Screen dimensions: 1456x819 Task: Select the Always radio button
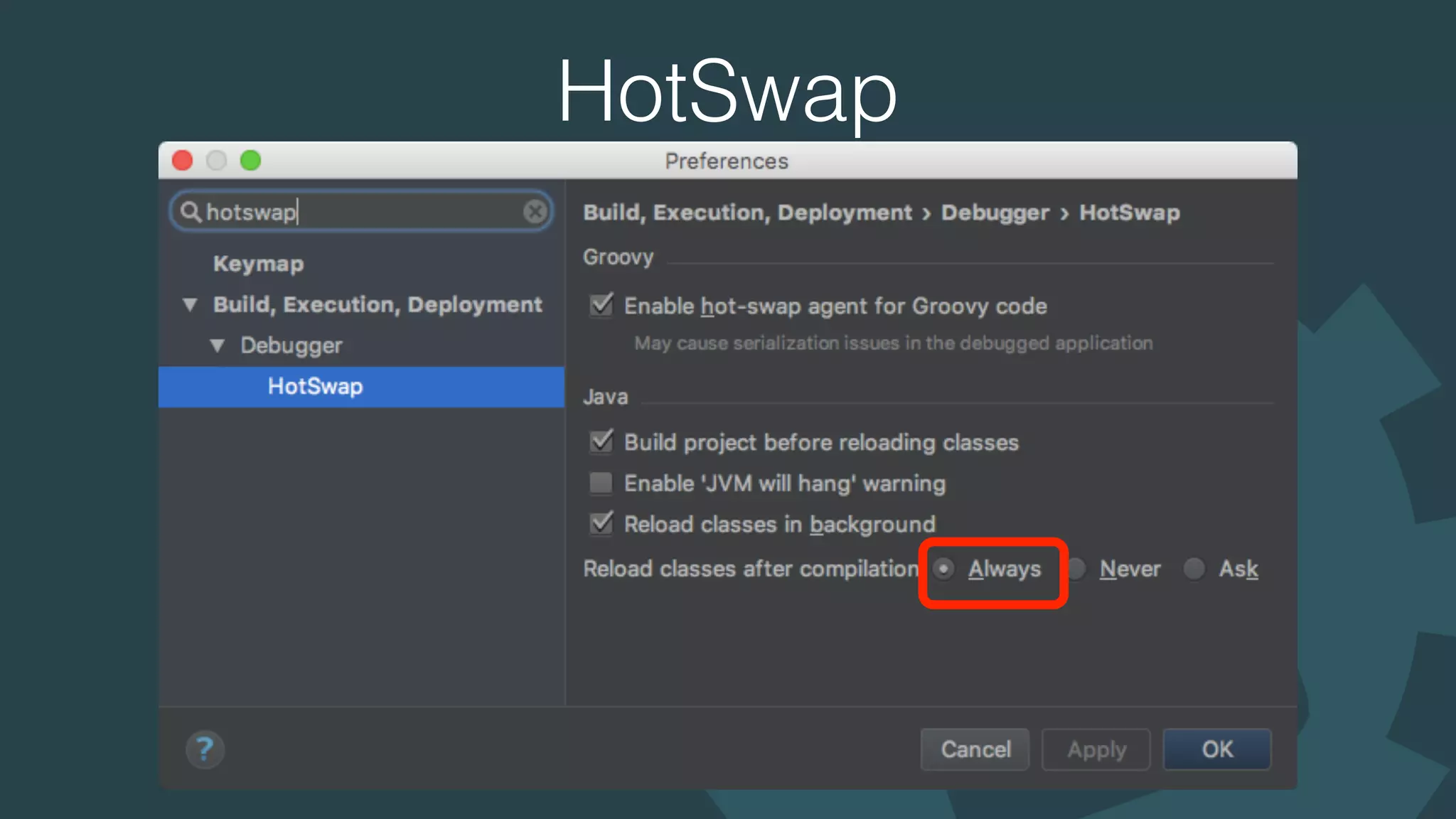[943, 569]
